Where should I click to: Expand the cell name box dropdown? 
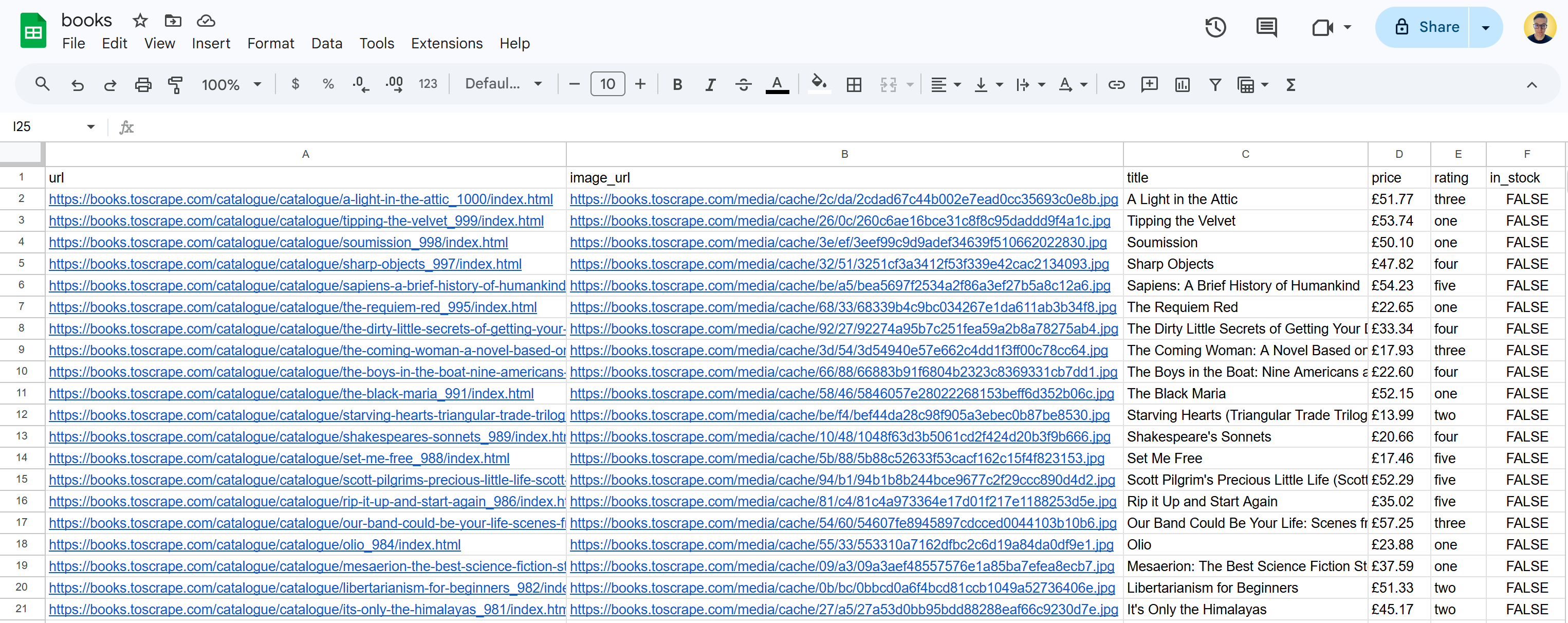pos(90,126)
